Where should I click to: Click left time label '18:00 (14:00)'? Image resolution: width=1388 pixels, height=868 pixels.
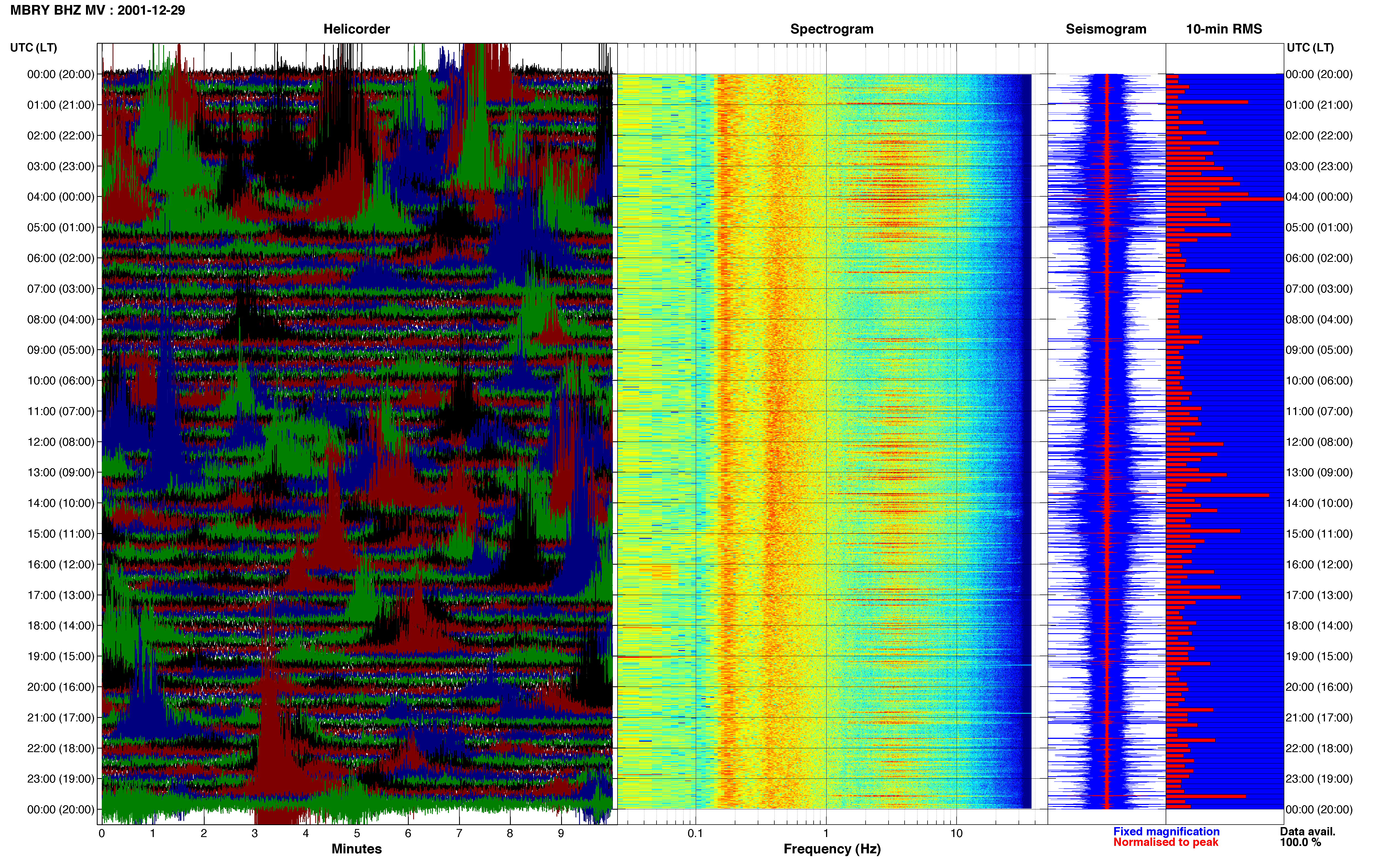[x=61, y=626]
